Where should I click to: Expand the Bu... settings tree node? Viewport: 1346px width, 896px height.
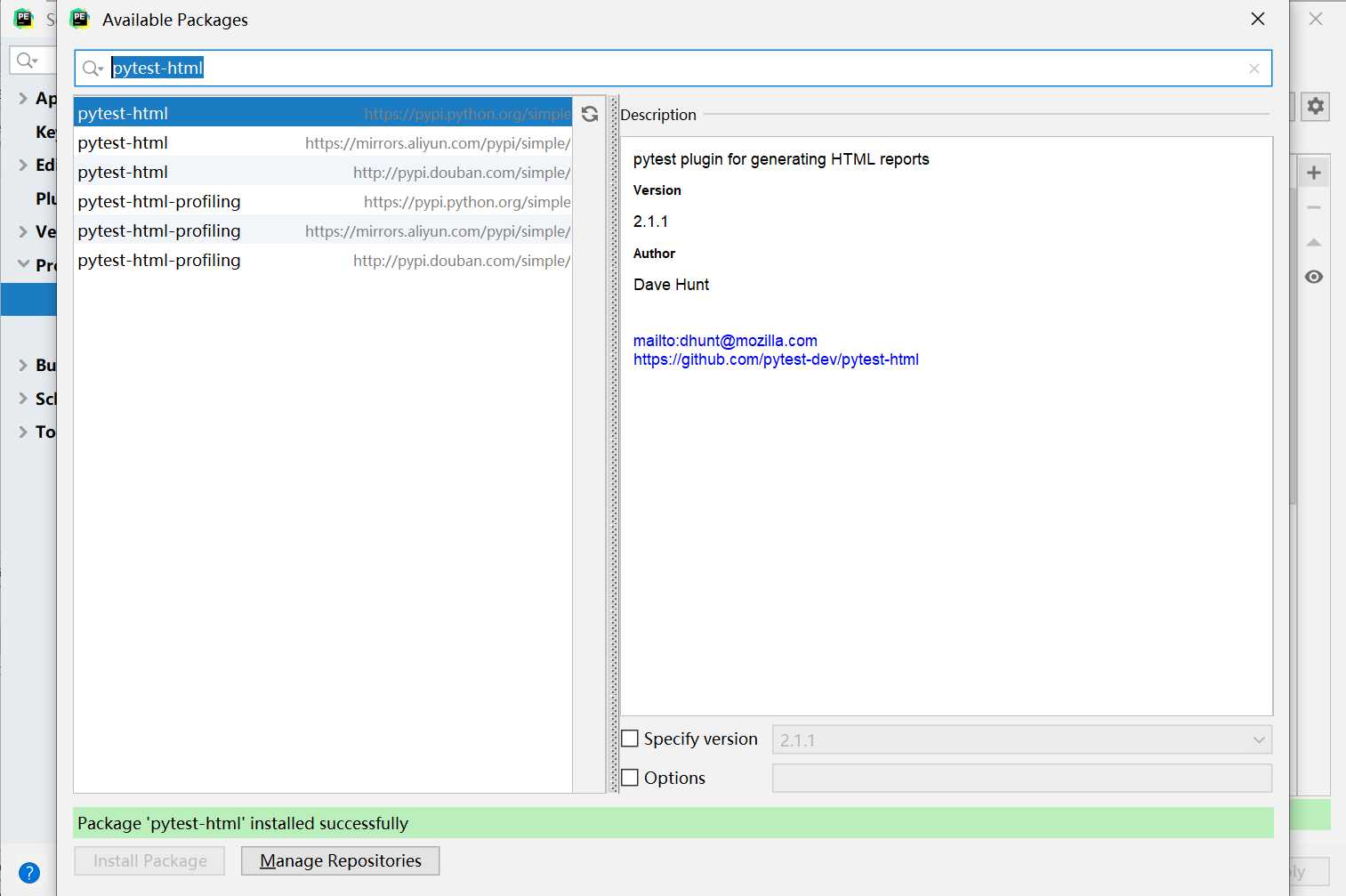[23, 365]
